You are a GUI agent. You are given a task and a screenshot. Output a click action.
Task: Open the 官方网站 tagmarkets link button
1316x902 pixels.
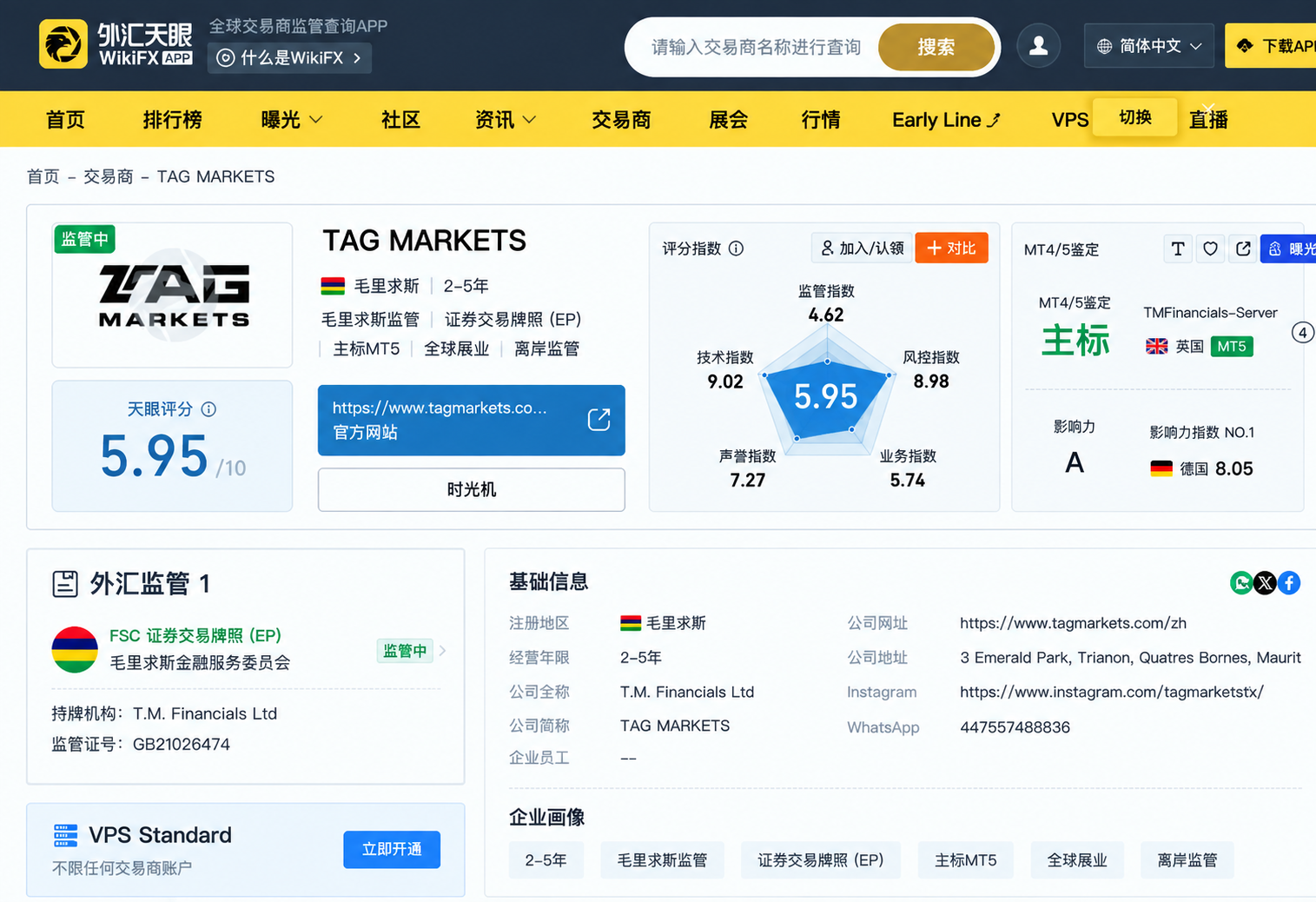471,420
